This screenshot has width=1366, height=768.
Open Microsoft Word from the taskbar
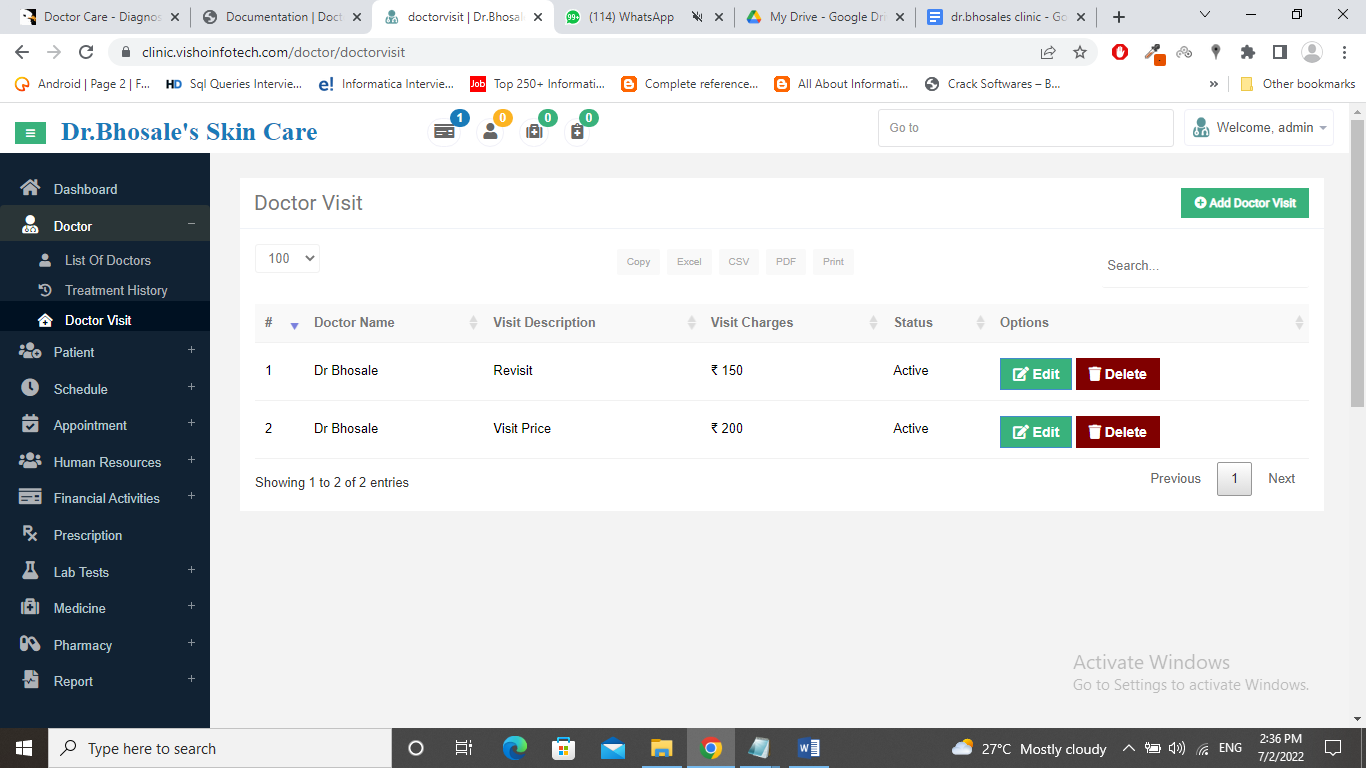click(x=809, y=748)
